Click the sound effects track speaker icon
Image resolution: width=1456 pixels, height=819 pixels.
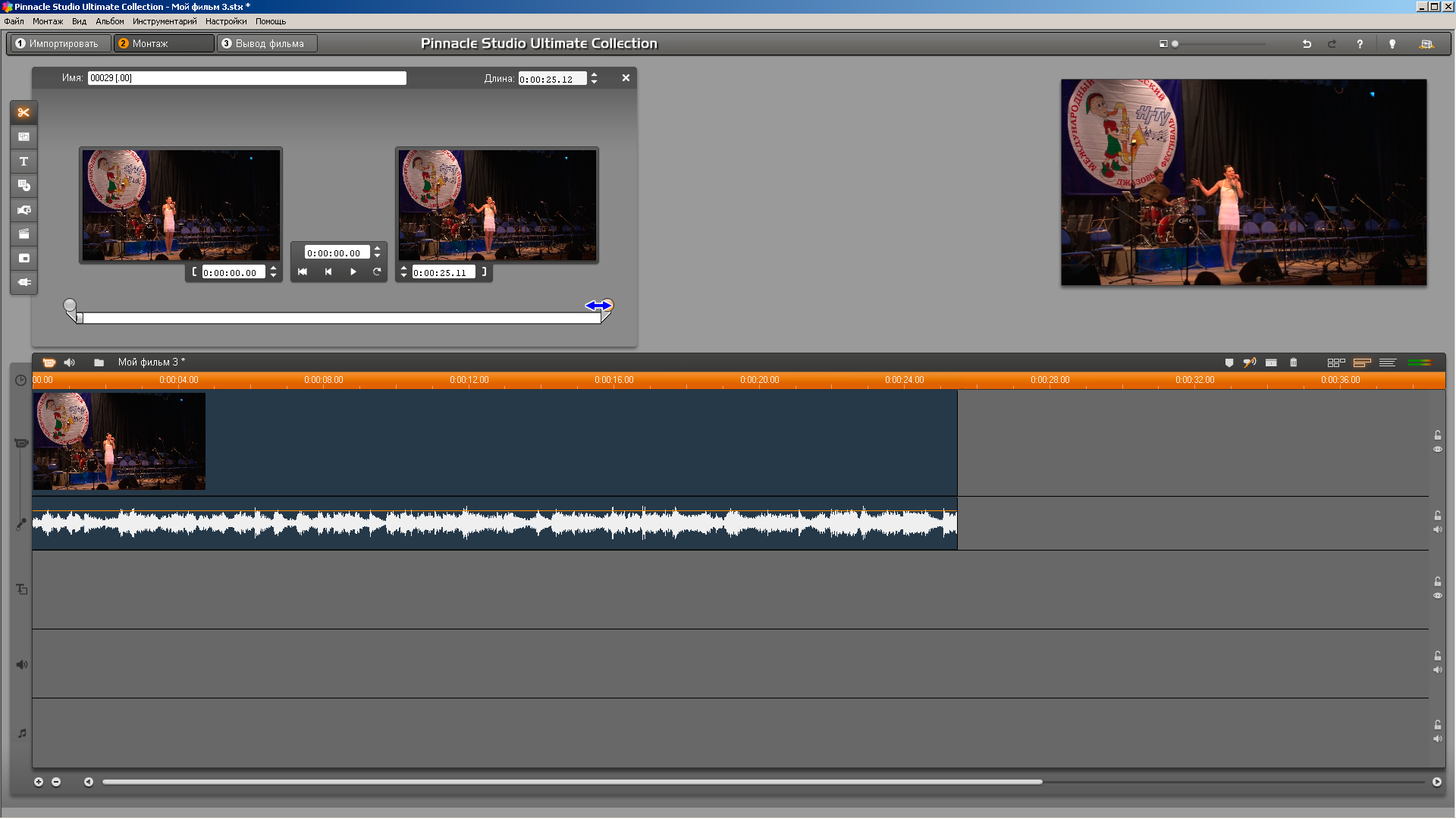22,664
